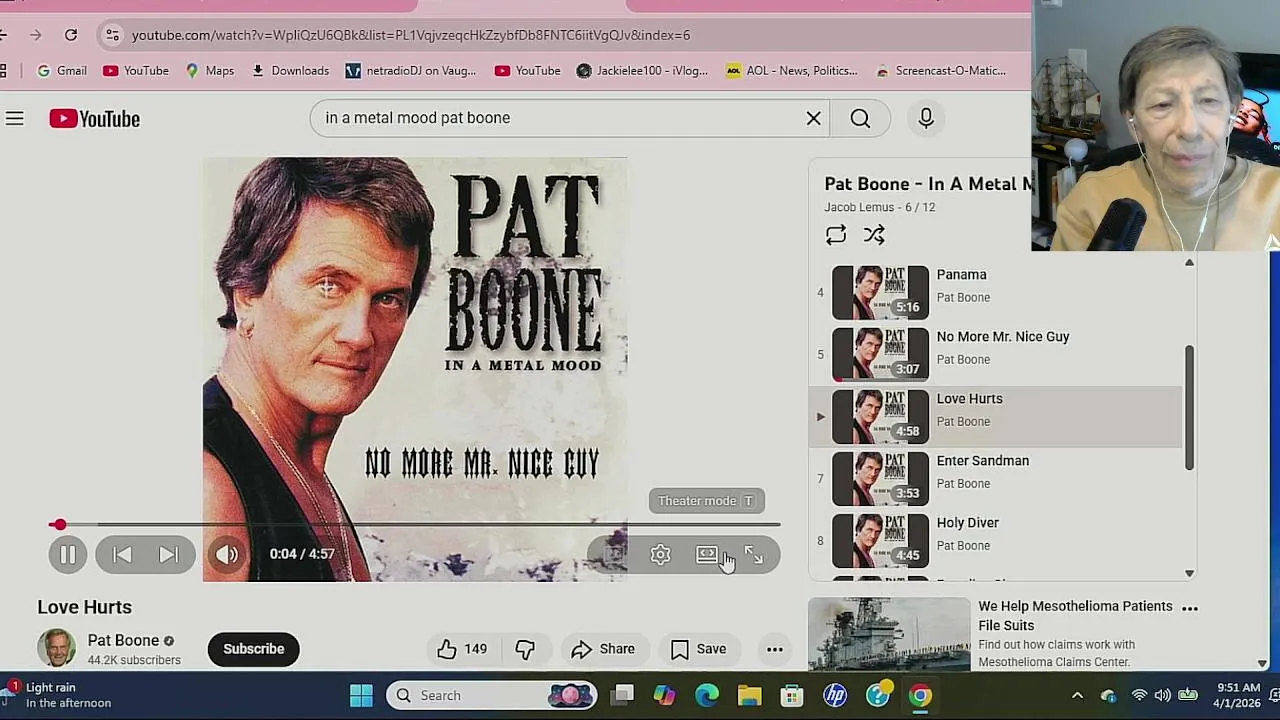Play Panama from the playlist
Image resolution: width=1280 pixels, height=720 pixels.
[x=997, y=292]
